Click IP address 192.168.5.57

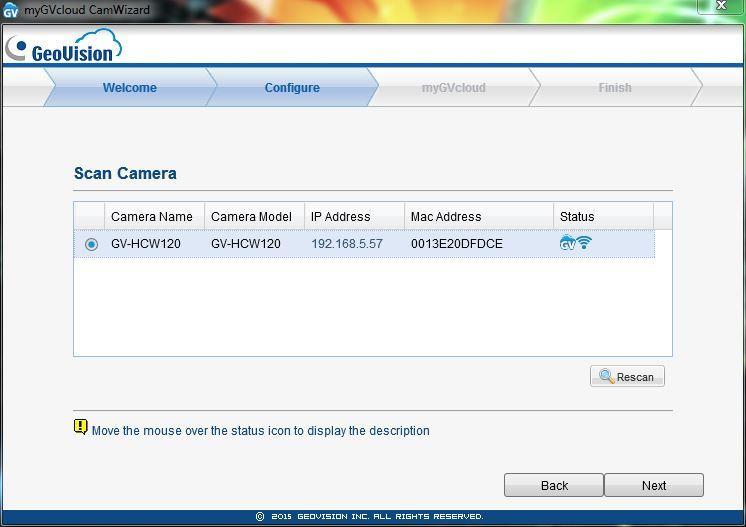347,244
